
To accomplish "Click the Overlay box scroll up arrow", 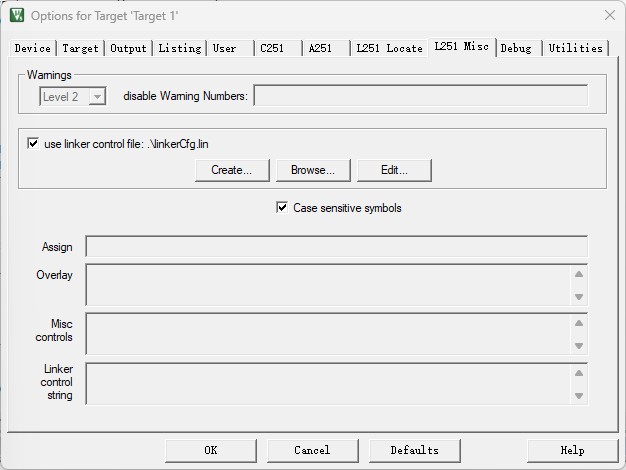I will tap(579, 274).
